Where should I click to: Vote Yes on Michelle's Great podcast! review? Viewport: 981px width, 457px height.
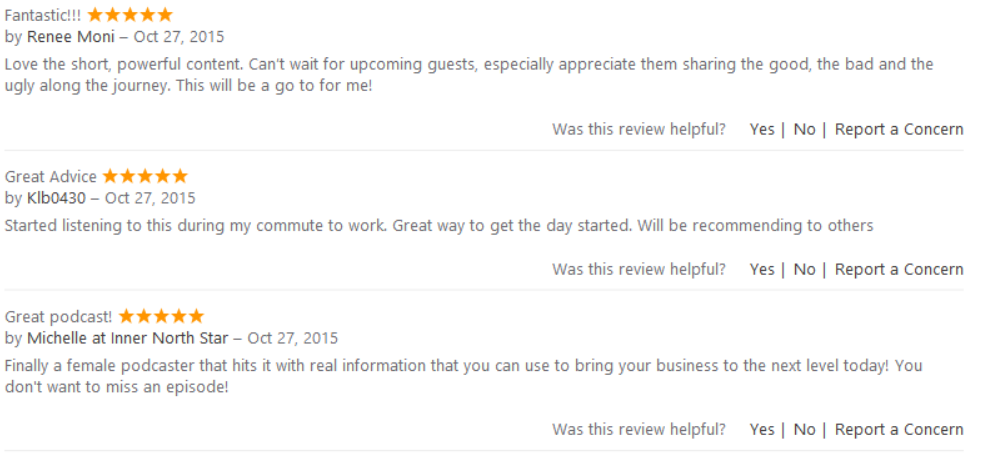[762, 429]
